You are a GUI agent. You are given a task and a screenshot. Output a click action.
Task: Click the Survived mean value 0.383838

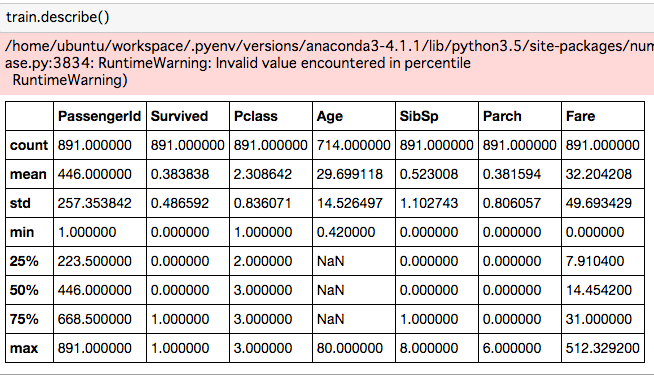[180, 174]
